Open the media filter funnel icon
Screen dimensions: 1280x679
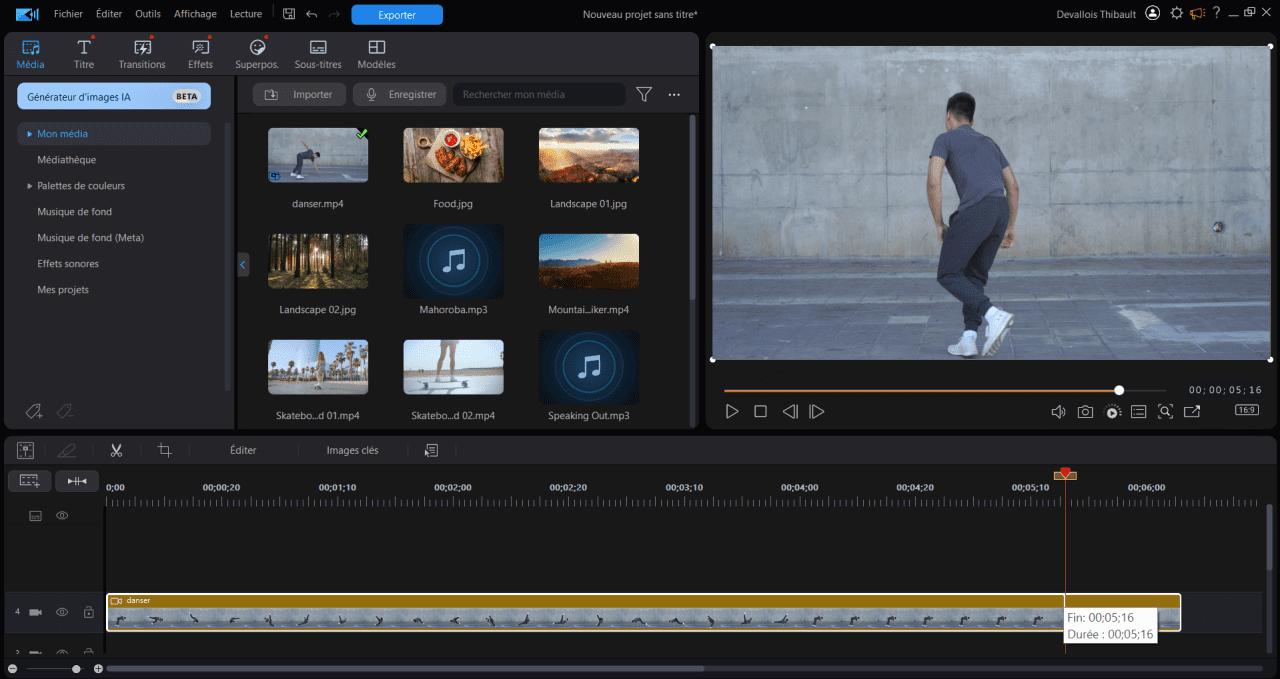(x=644, y=94)
